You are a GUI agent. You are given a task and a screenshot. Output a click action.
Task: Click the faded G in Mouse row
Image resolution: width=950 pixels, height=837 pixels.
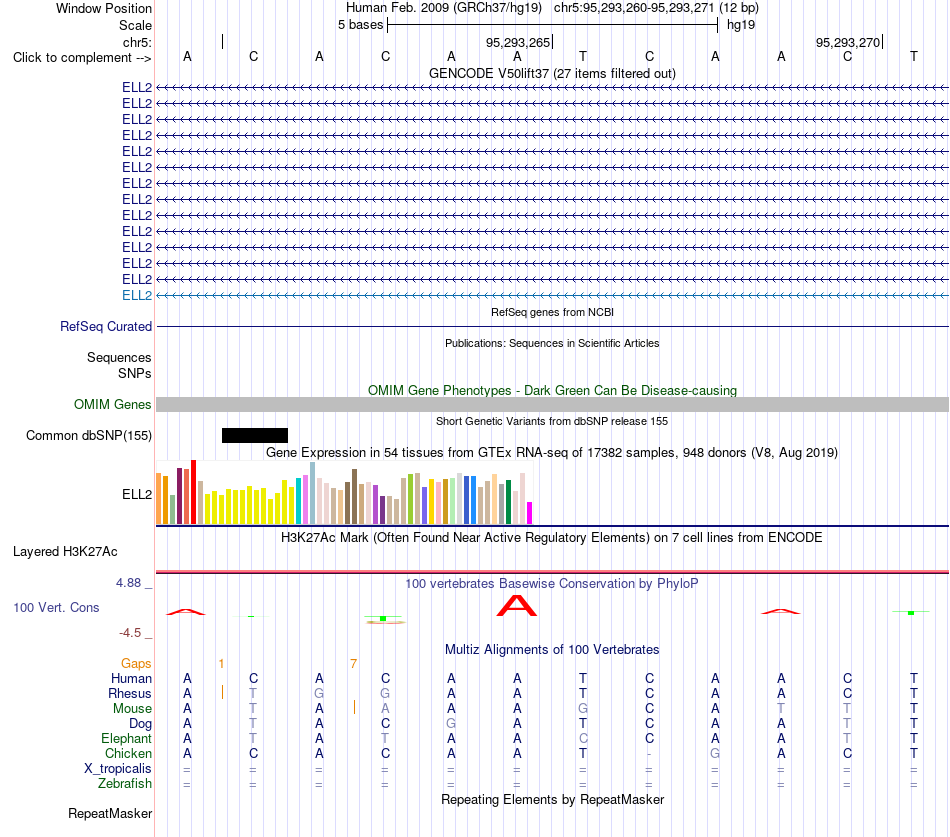click(583, 709)
